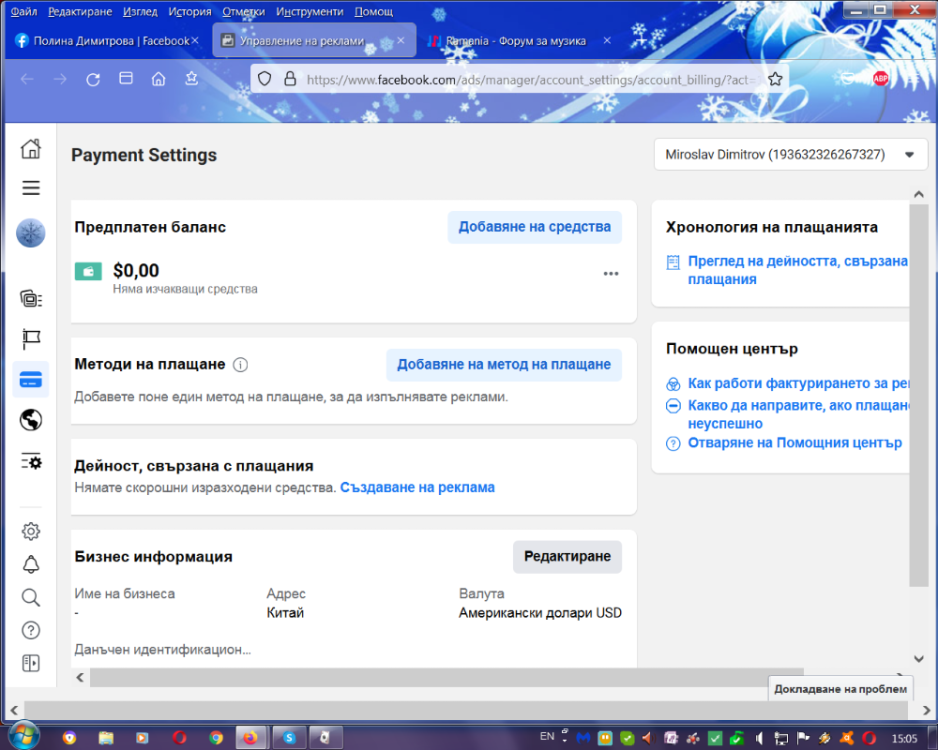Close the Управление на реклами tab
The height and width of the screenshot is (750, 938).
pyautogui.click(x=401, y=40)
